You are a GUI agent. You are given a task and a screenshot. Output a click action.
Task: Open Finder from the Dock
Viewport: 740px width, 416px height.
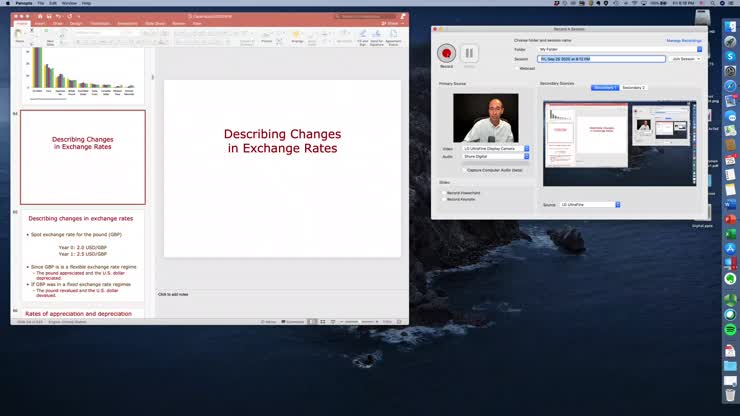point(730,27)
